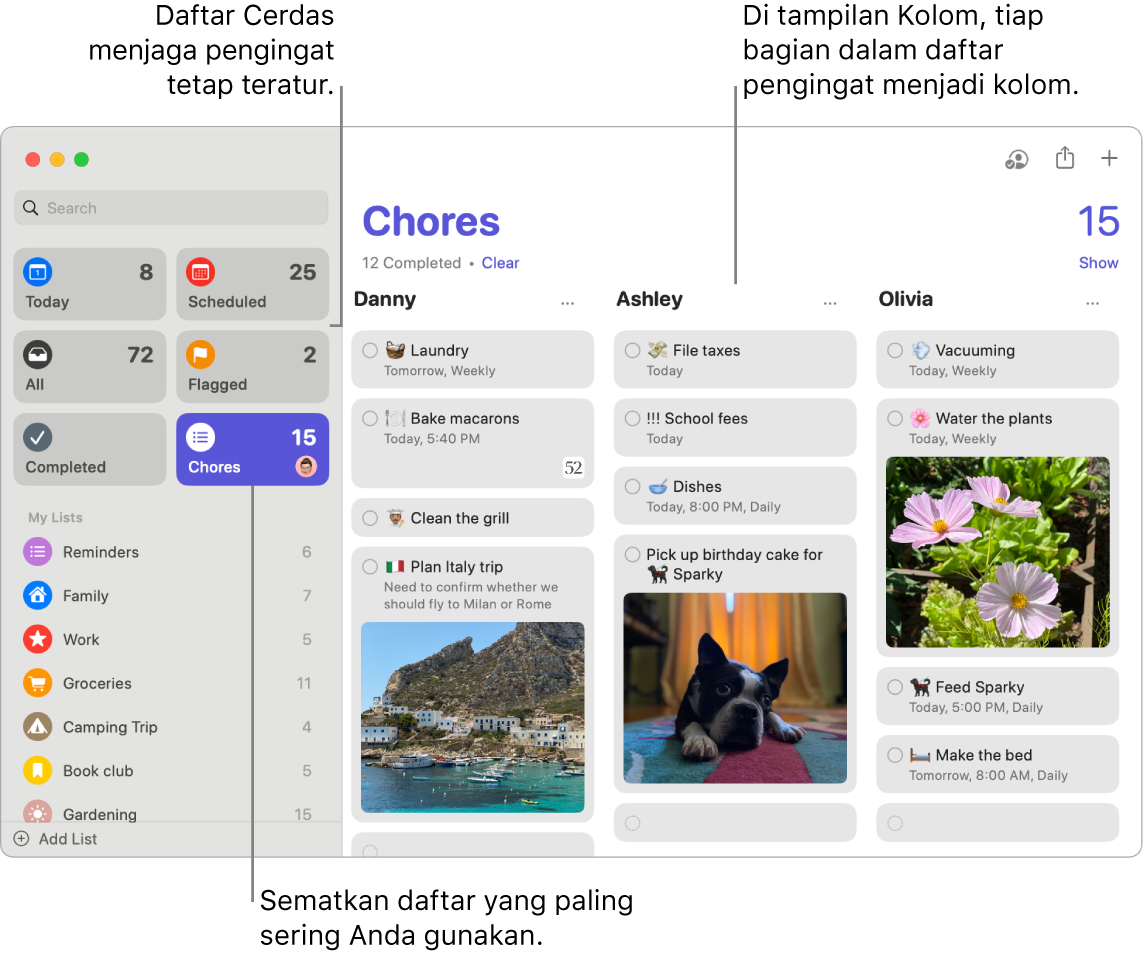This screenshot has width=1144, height=958.
Task: Mark the Laundry reminder as completed
Action: (x=370, y=350)
